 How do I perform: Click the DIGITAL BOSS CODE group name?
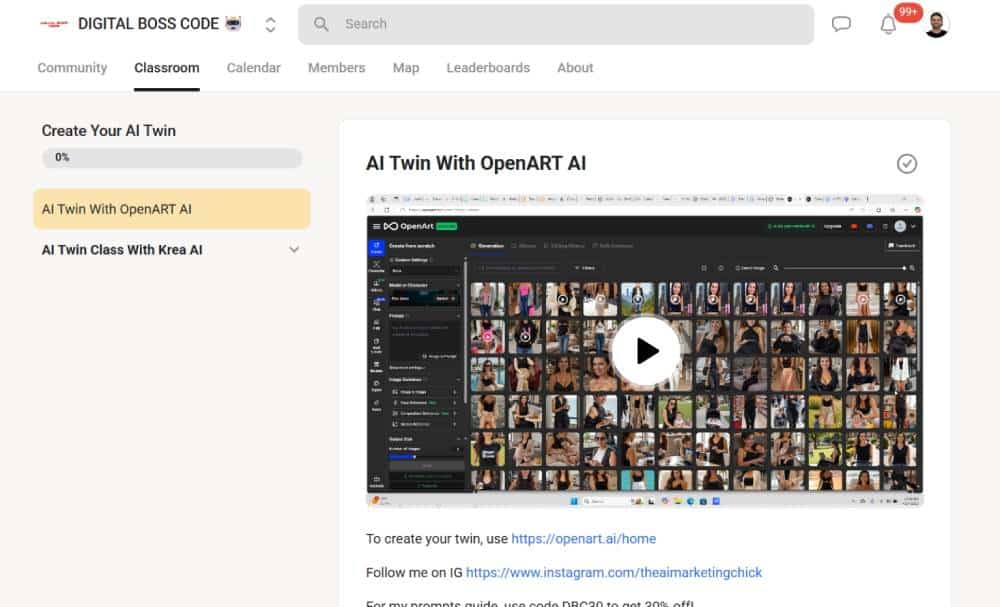tap(148, 24)
